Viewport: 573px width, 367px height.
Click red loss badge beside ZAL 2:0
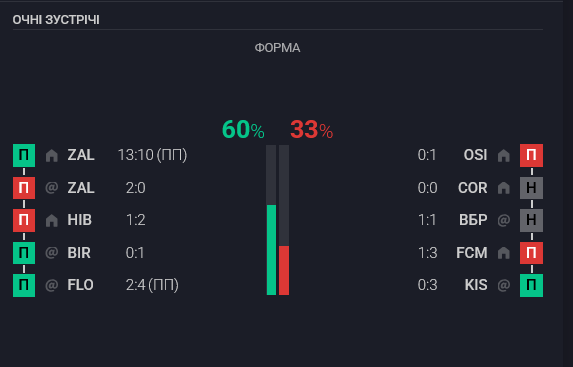[x=24, y=188]
